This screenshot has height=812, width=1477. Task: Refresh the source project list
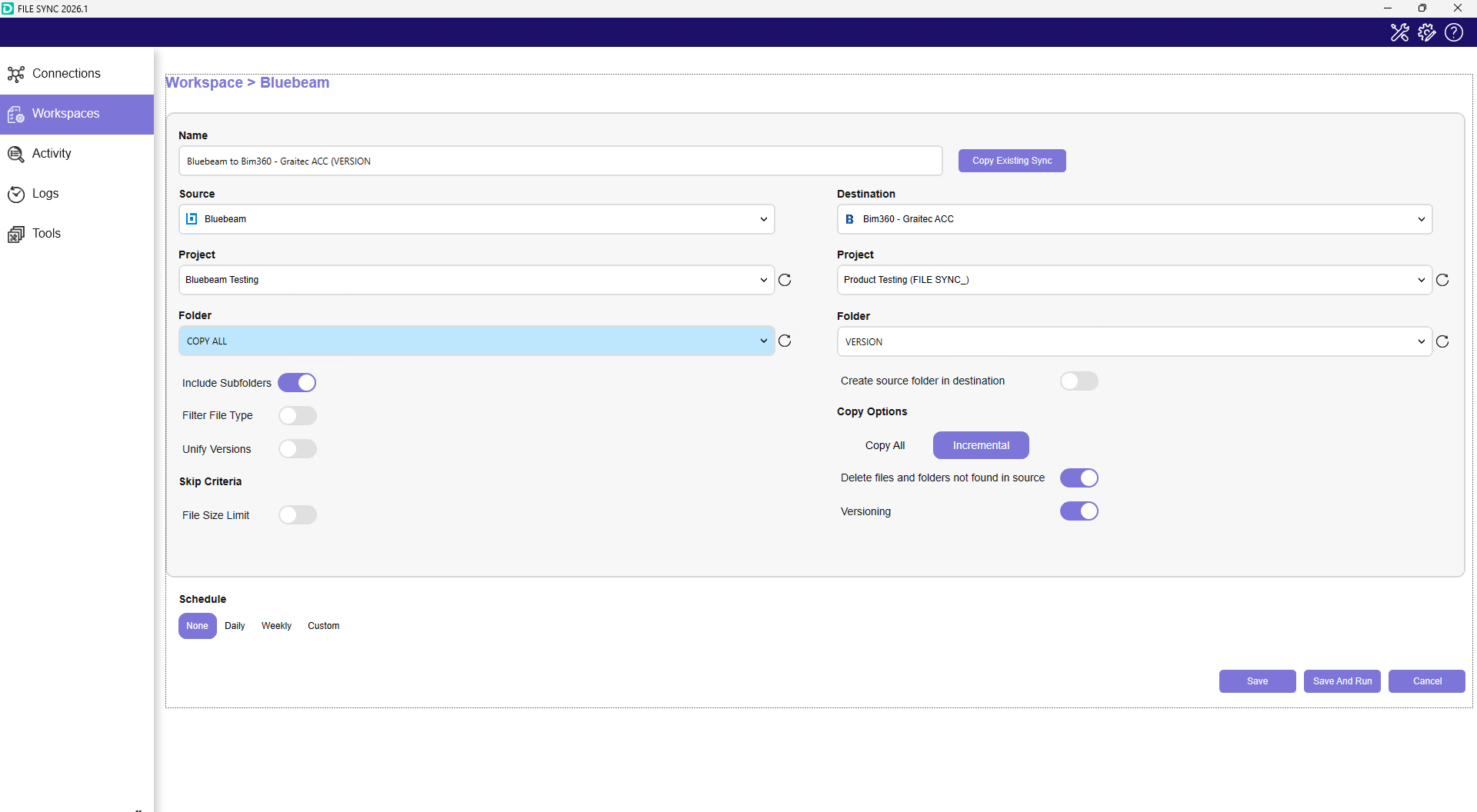[785, 280]
